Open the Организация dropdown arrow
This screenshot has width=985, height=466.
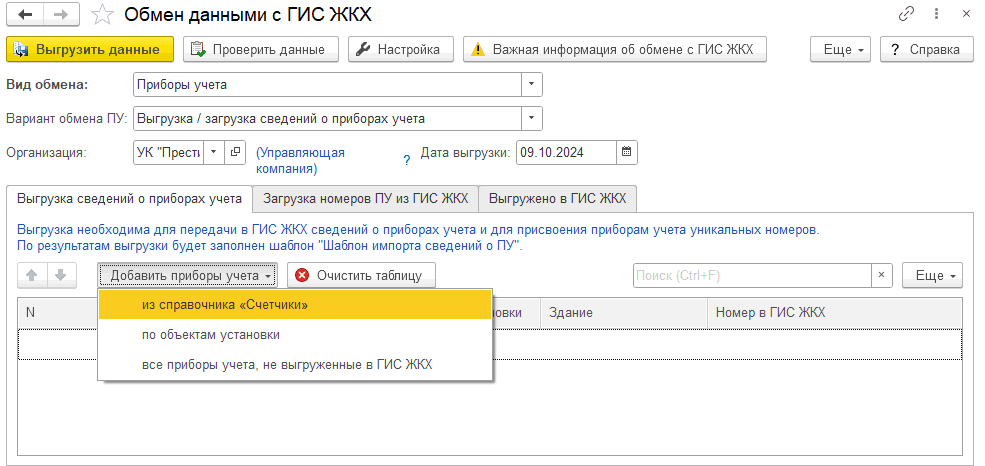pyautogui.click(x=214, y=153)
